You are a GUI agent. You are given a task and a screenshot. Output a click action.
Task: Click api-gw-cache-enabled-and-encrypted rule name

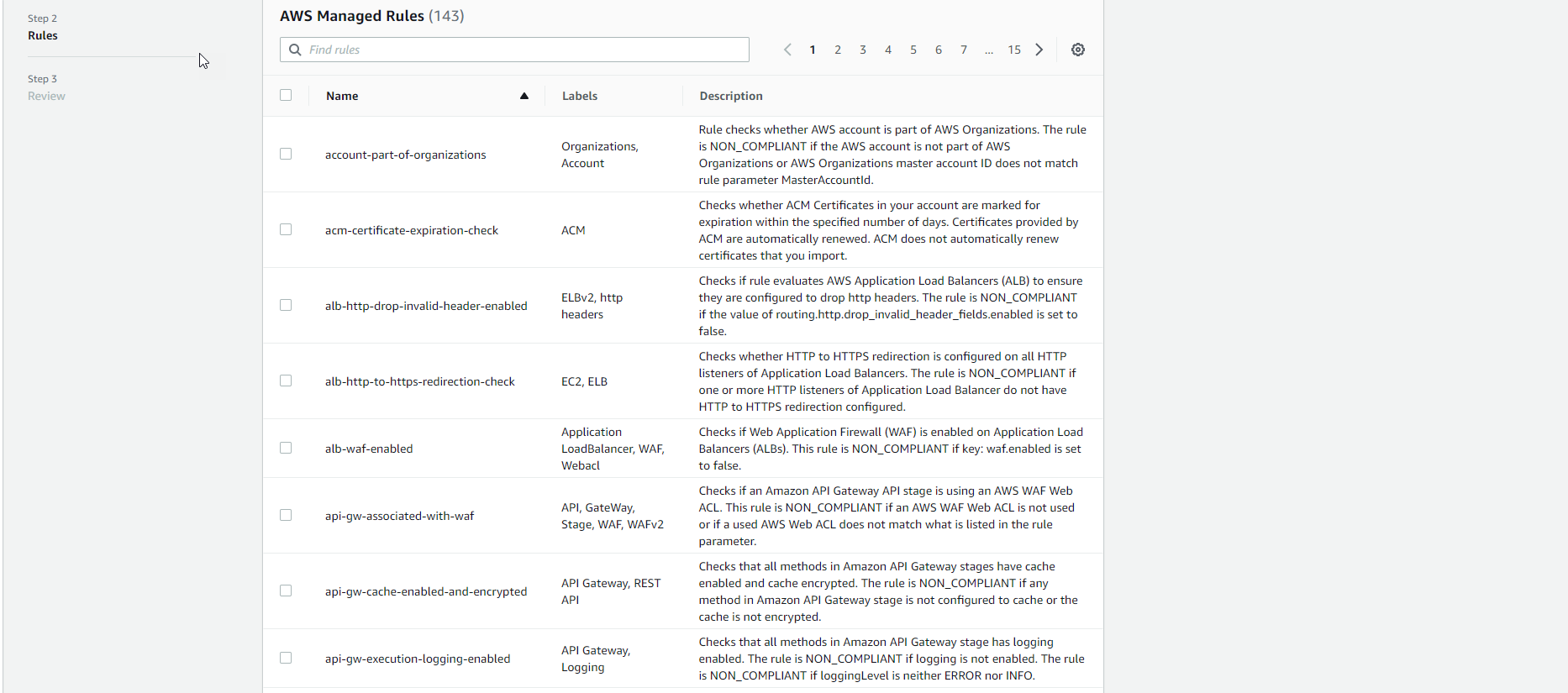(426, 591)
